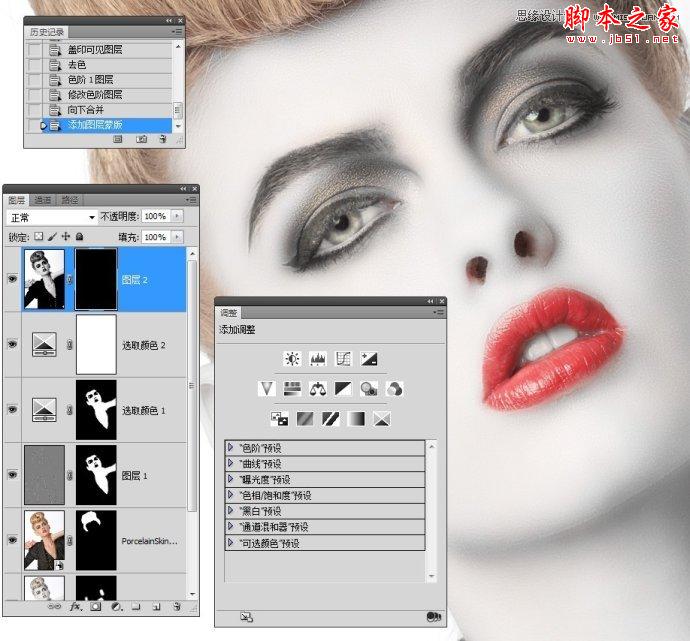
Task: Click the link layers icon in Layers panel
Action: coord(54,606)
